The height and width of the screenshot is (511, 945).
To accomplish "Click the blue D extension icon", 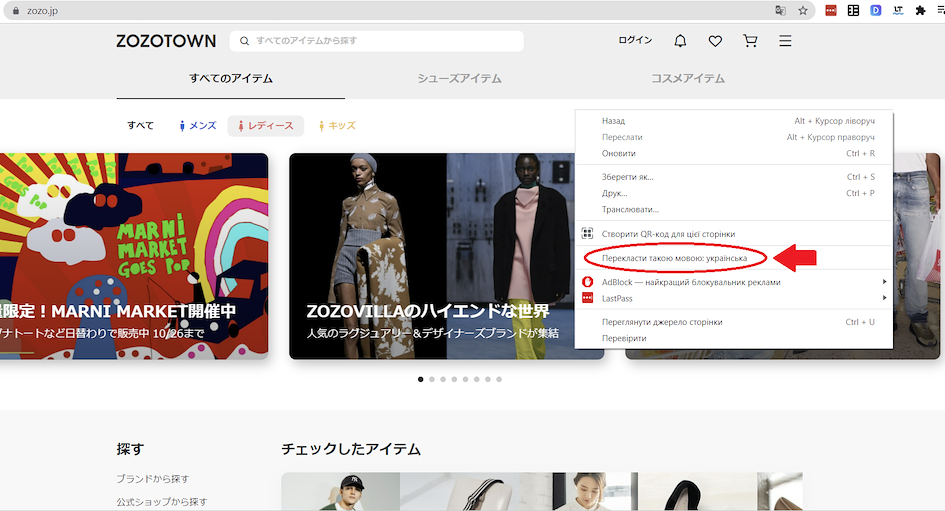I will (x=876, y=10).
